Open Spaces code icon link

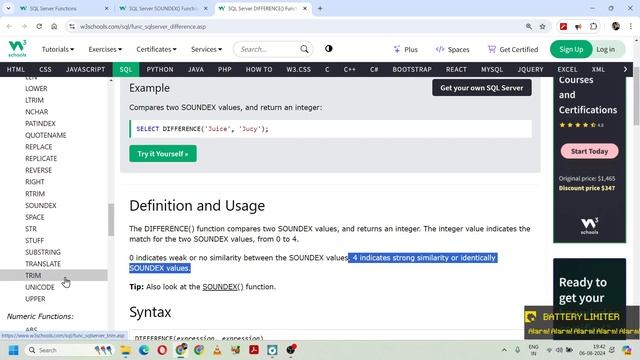[x=453, y=49]
